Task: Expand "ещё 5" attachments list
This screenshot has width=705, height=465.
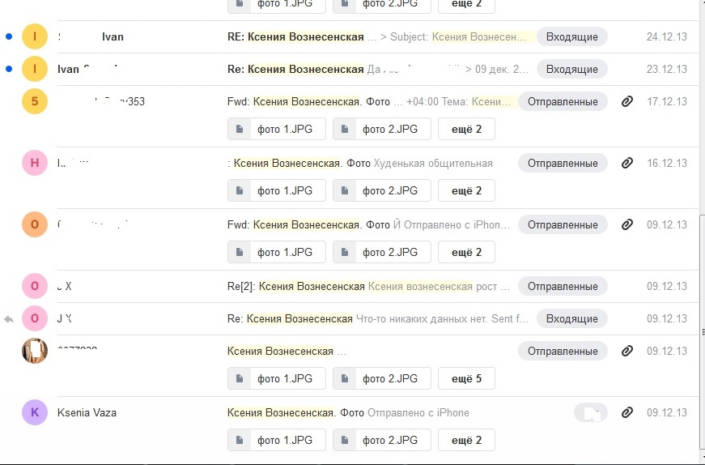Action: pos(466,379)
